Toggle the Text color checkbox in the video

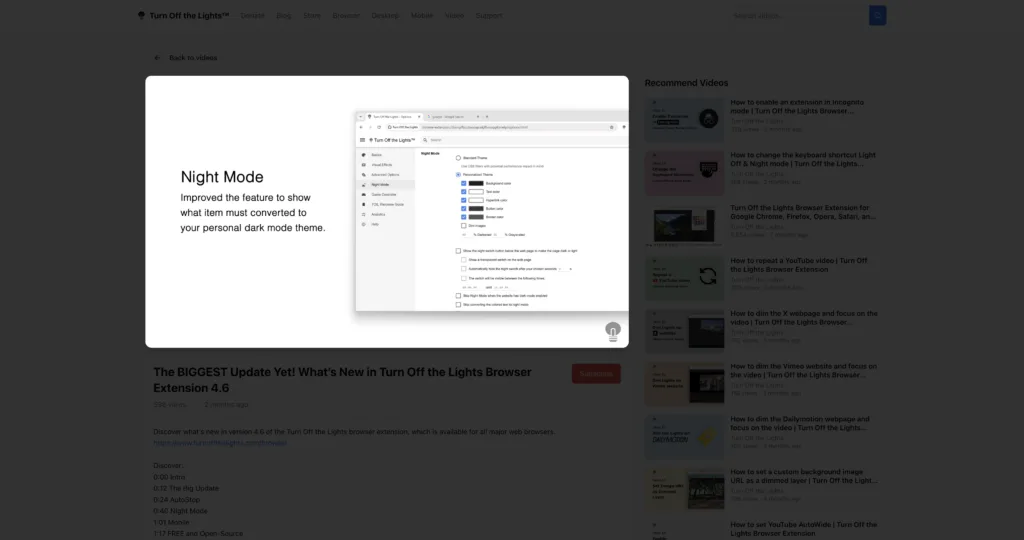464,192
